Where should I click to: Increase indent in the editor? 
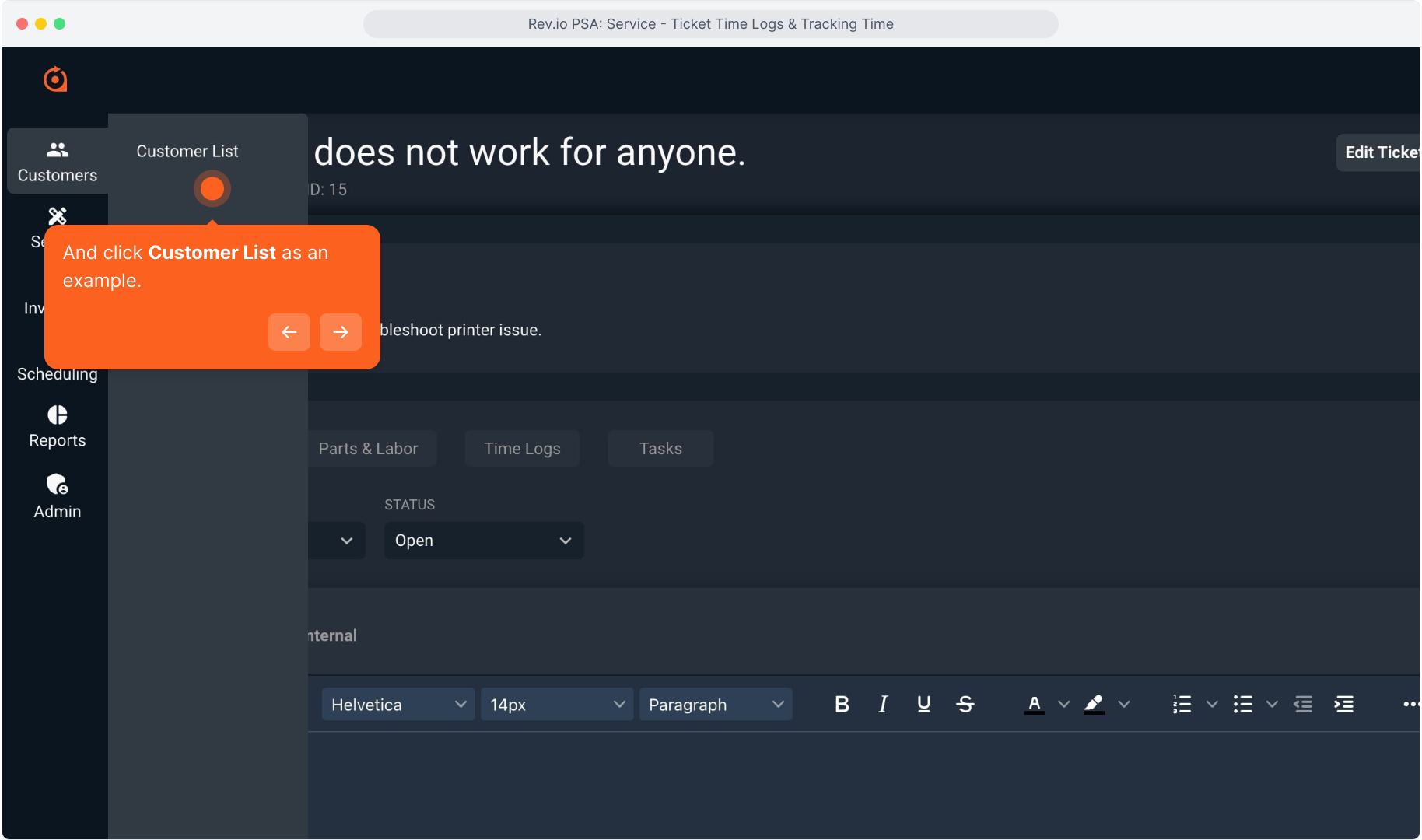click(x=1344, y=705)
